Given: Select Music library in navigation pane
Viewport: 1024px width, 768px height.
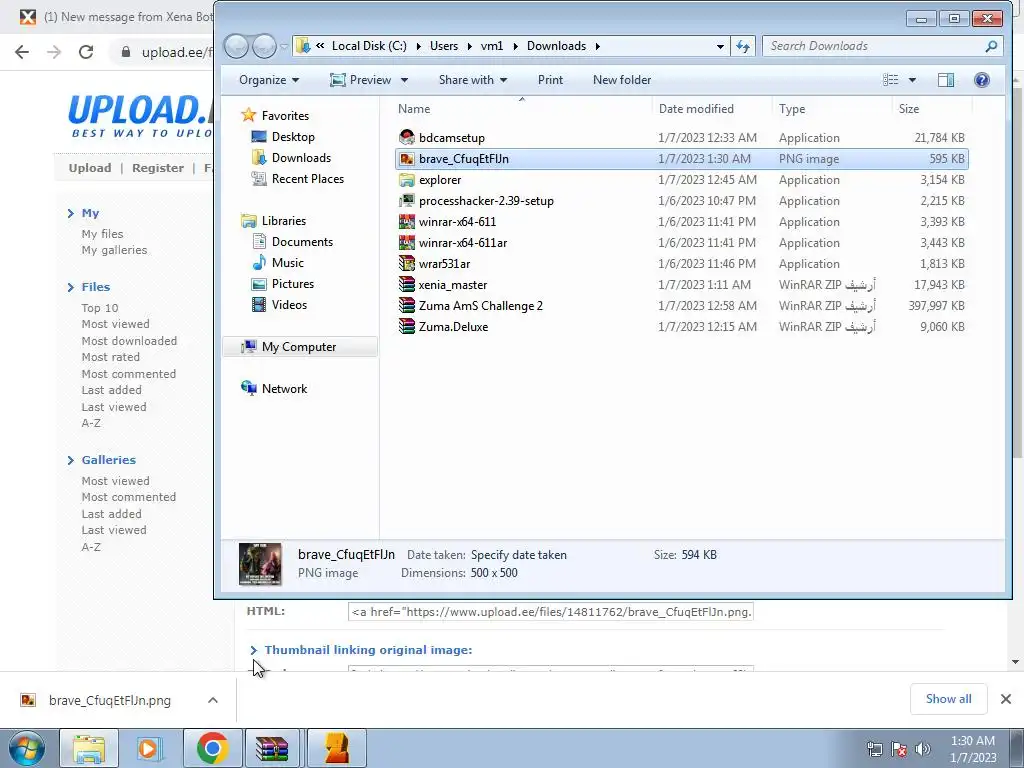Looking at the screenshot, I should [x=278, y=263].
